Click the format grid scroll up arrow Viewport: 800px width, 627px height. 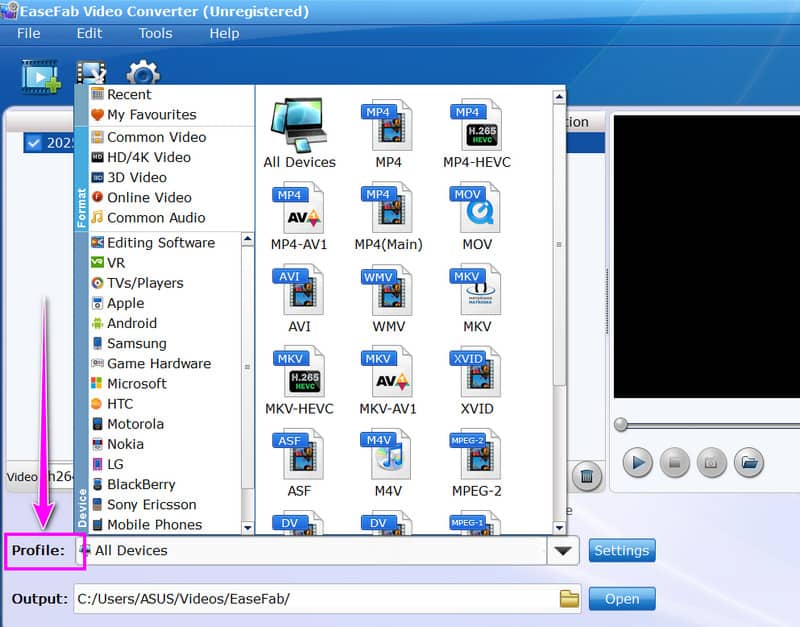[x=559, y=96]
